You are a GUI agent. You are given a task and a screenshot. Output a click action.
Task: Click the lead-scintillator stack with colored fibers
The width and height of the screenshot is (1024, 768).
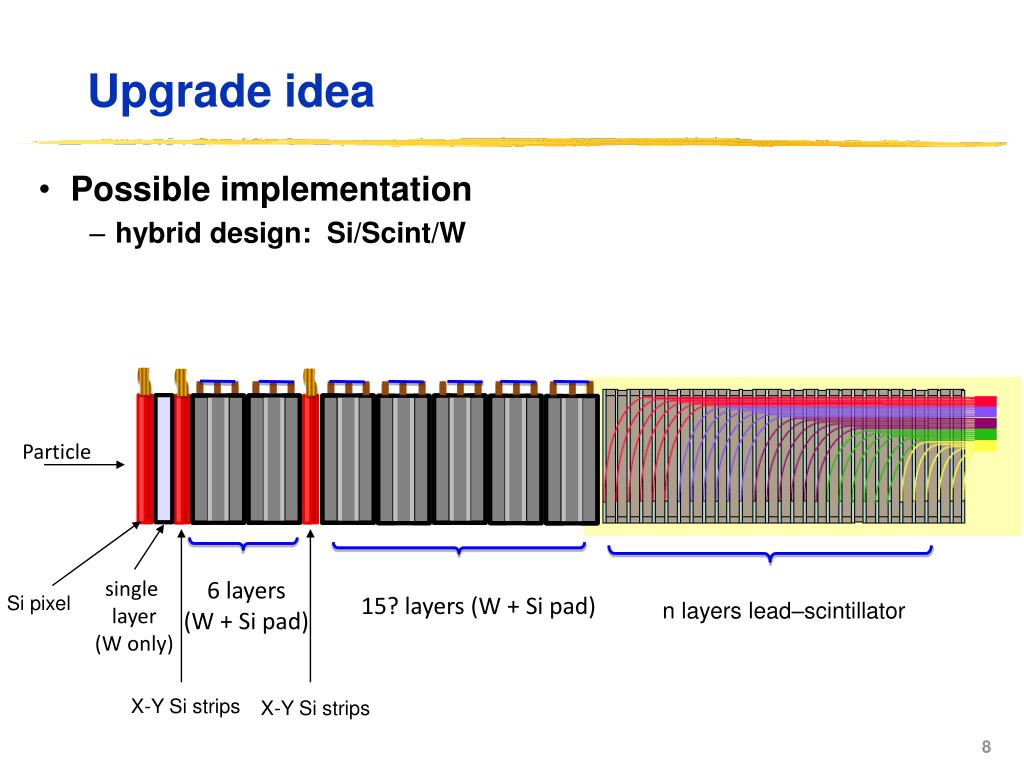(x=784, y=456)
